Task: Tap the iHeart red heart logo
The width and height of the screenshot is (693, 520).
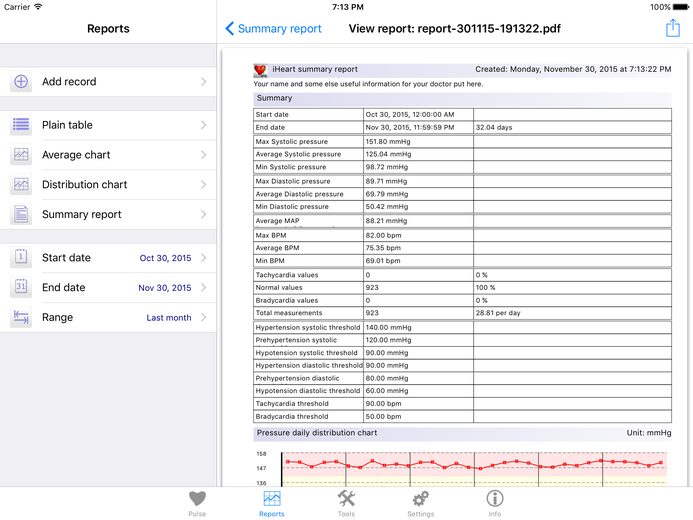Action: click(x=260, y=70)
